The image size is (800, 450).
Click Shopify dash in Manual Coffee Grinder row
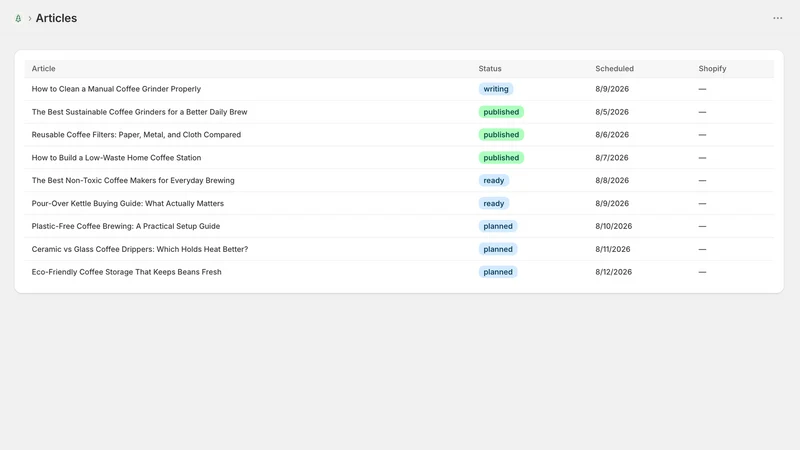coord(703,89)
